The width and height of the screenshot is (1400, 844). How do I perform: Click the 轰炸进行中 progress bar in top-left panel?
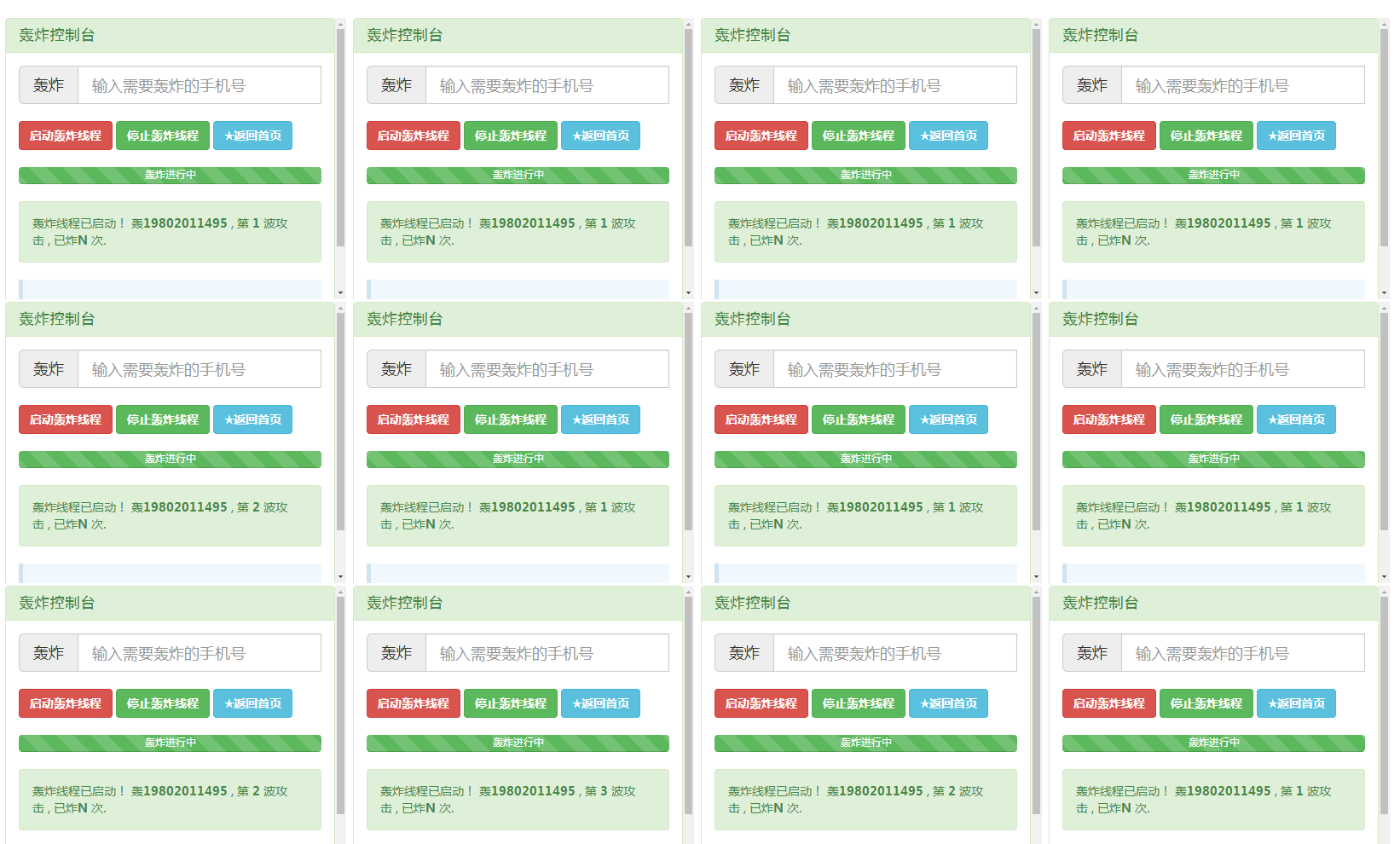point(170,175)
